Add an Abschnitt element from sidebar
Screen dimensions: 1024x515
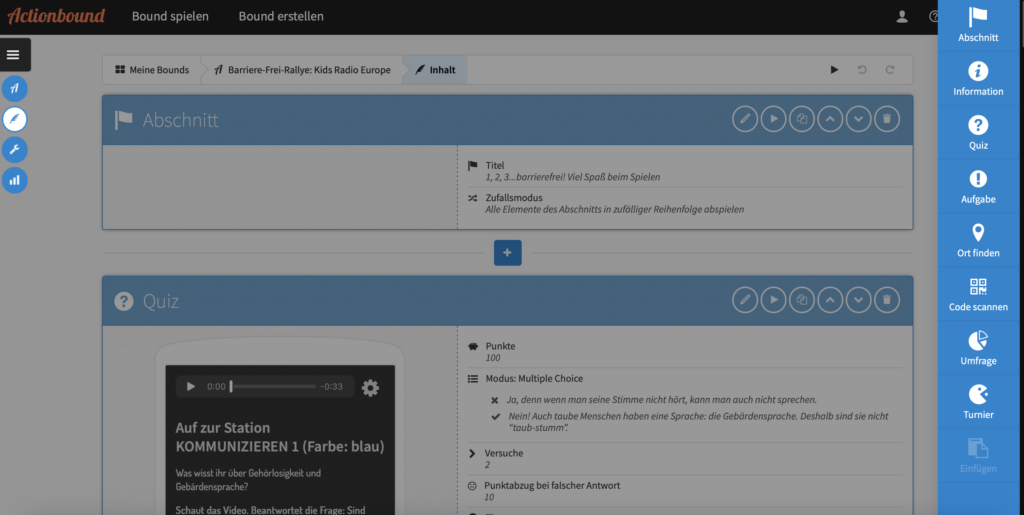click(978, 25)
